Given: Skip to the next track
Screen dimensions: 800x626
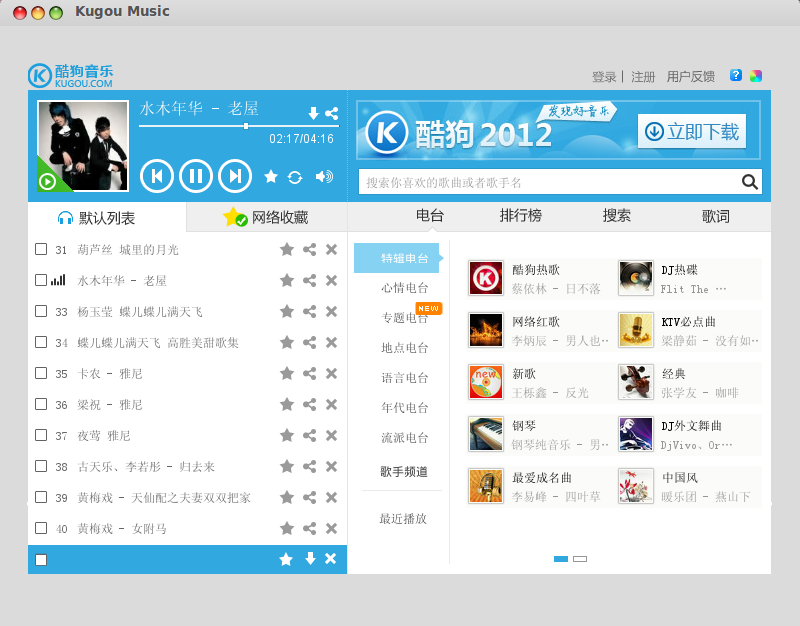Looking at the screenshot, I should point(235,176).
